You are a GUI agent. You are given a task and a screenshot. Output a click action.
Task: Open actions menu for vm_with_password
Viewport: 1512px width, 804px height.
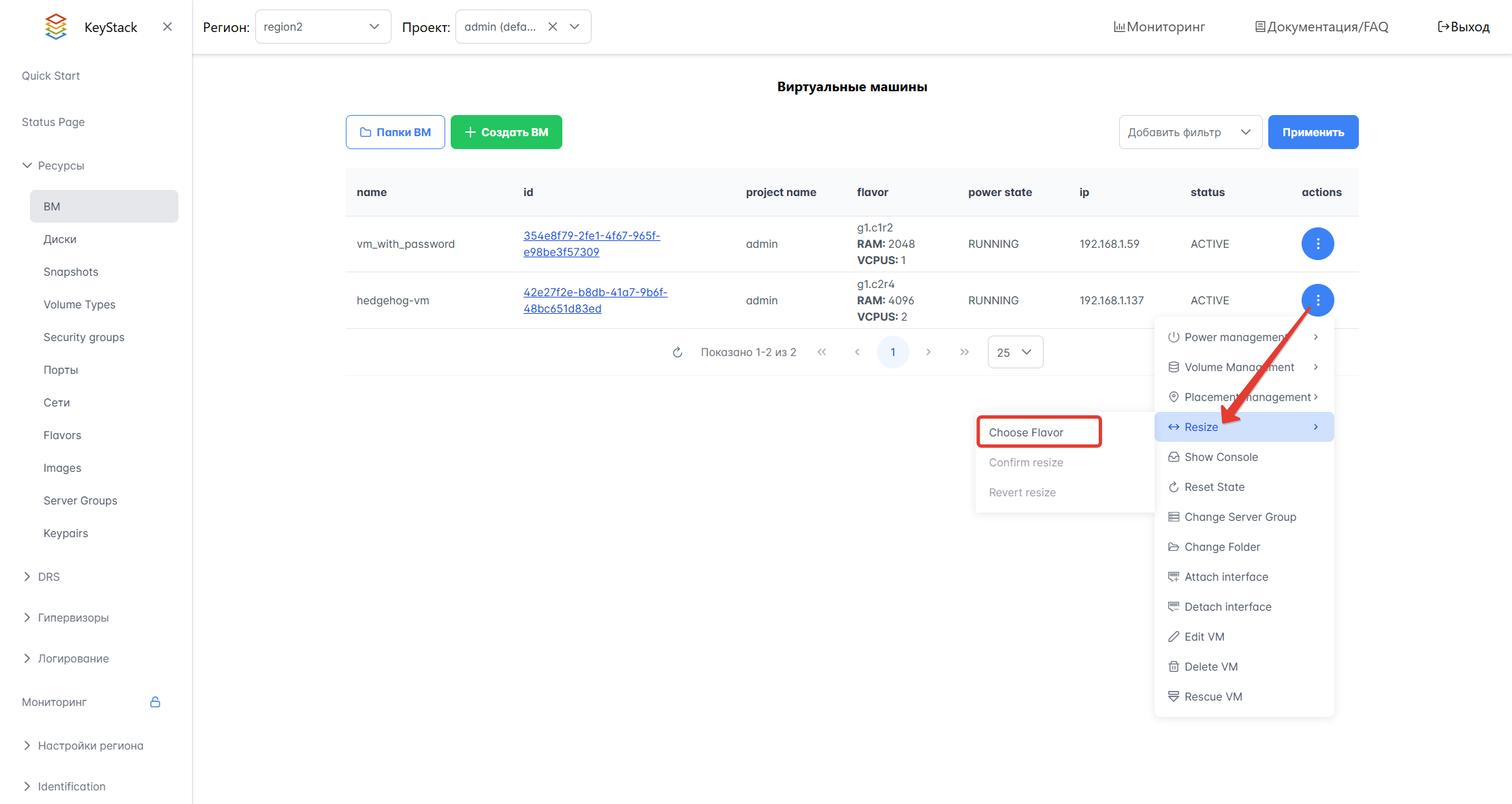[x=1317, y=244]
